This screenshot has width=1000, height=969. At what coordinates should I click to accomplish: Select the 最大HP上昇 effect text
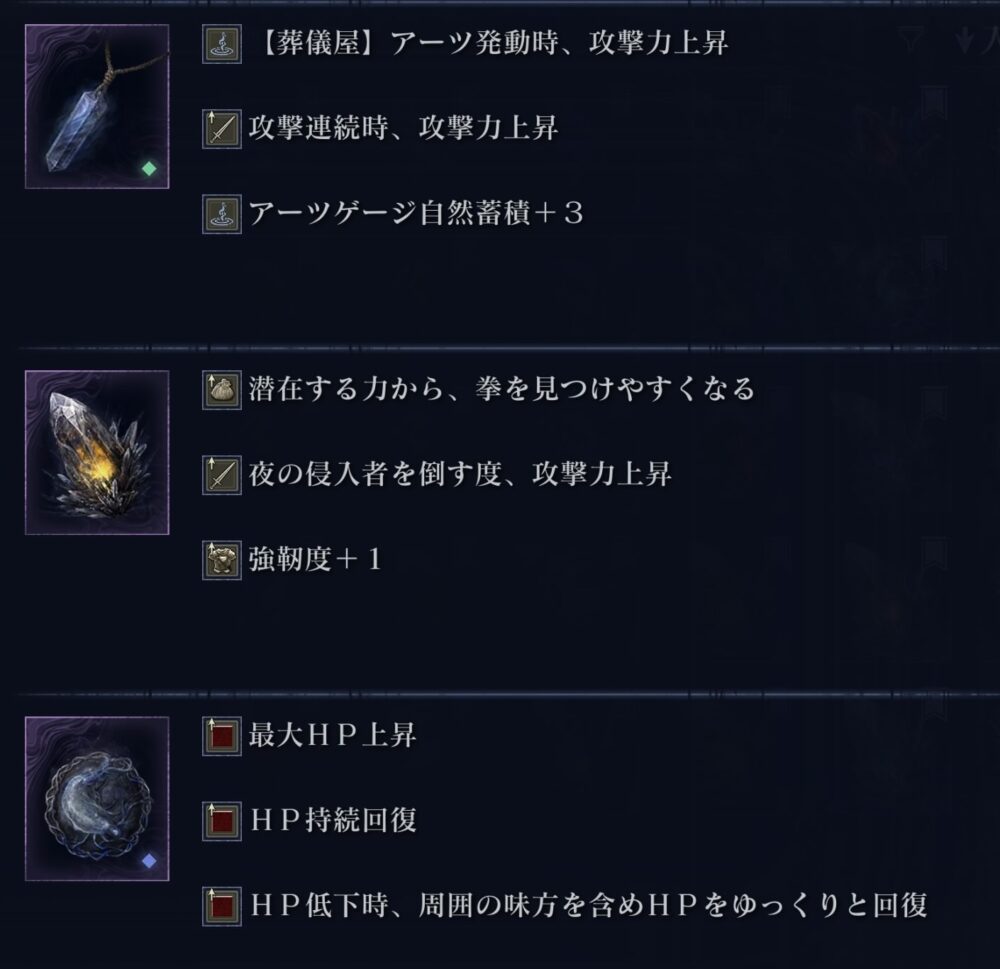coord(333,735)
